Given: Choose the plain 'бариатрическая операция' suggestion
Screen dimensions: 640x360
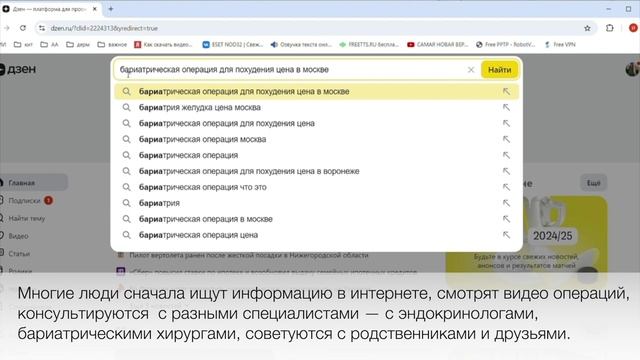Looking at the screenshot, I should [x=316, y=155].
